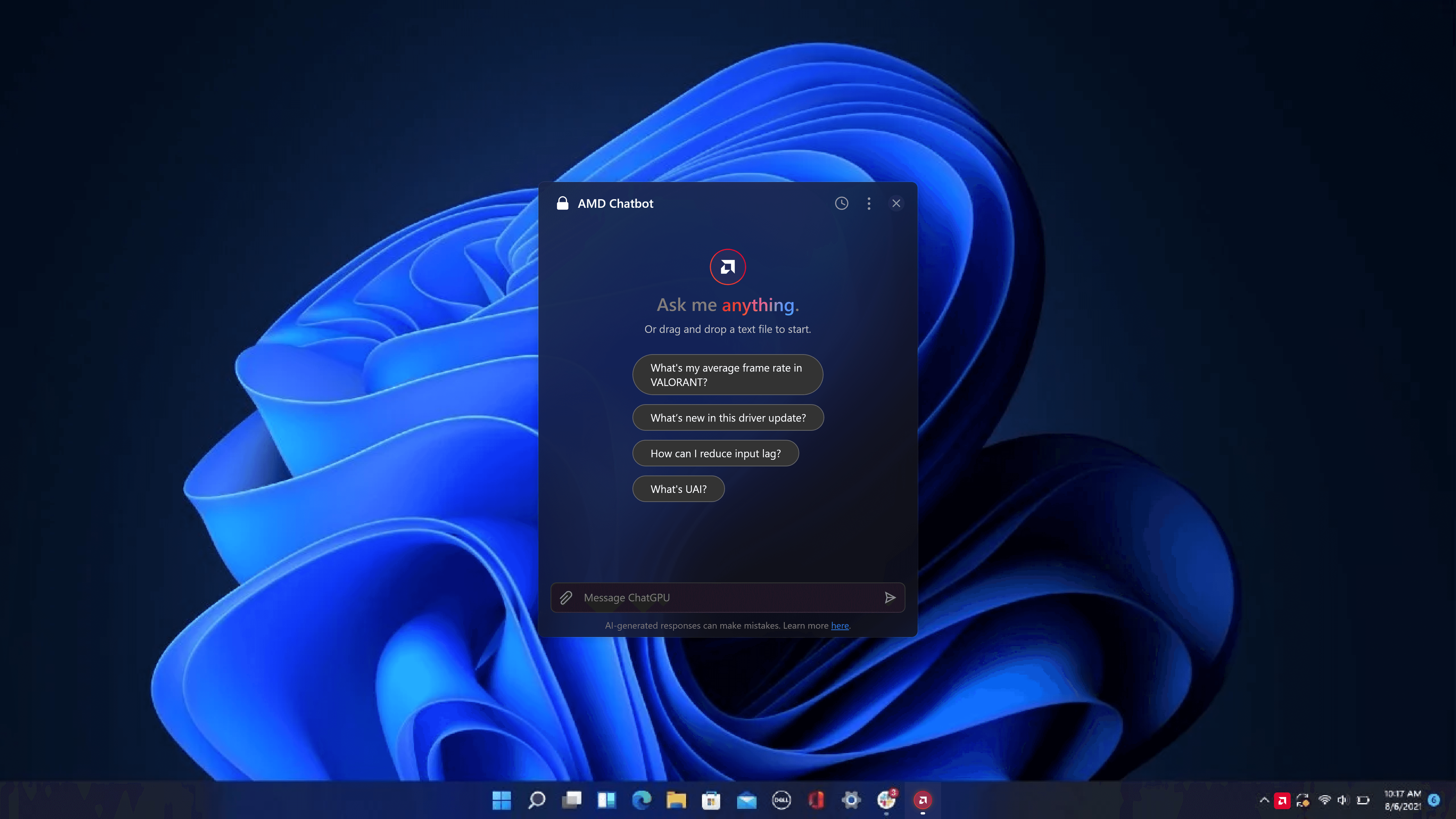Open chat history clock icon
The image size is (1456, 819).
click(841, 203)
